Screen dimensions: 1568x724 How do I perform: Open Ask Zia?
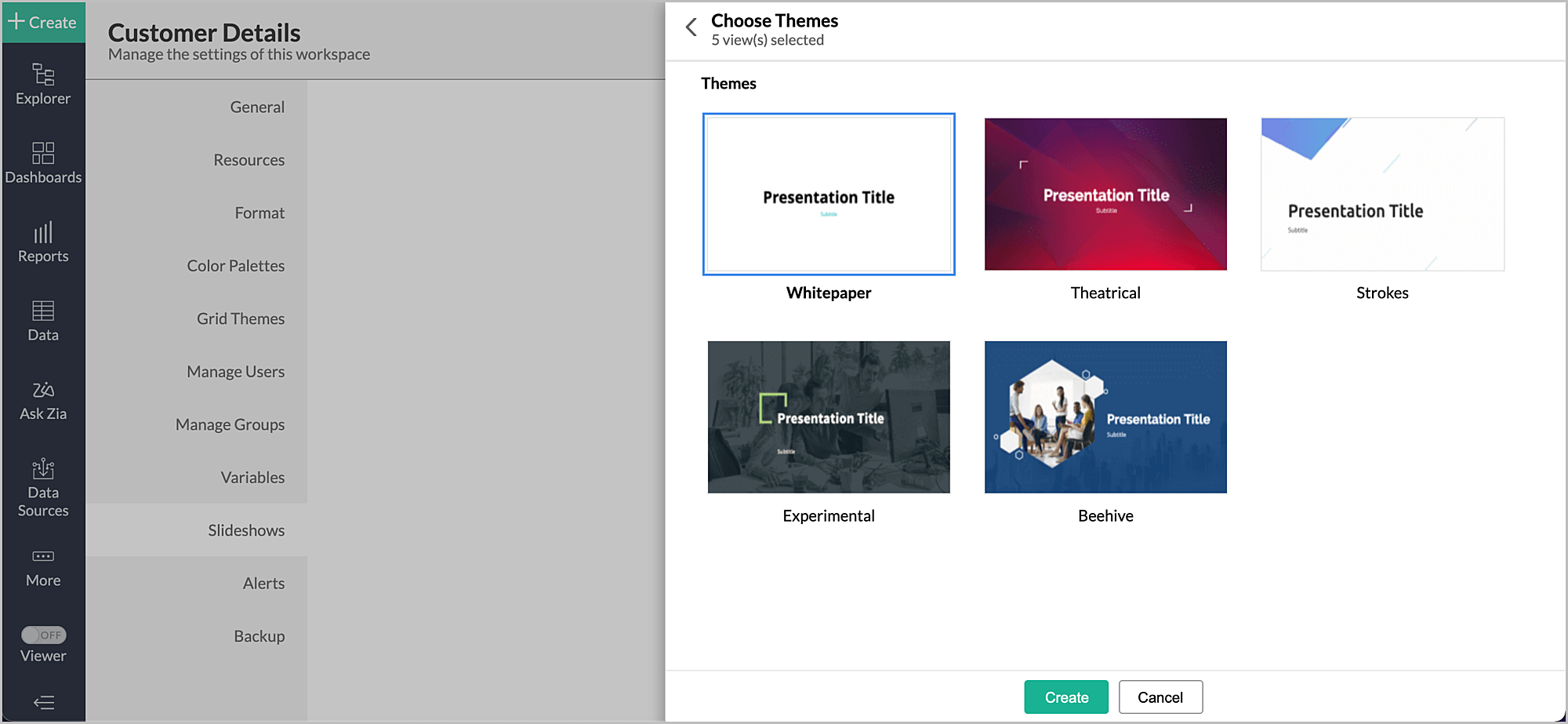tap(43, 398)
